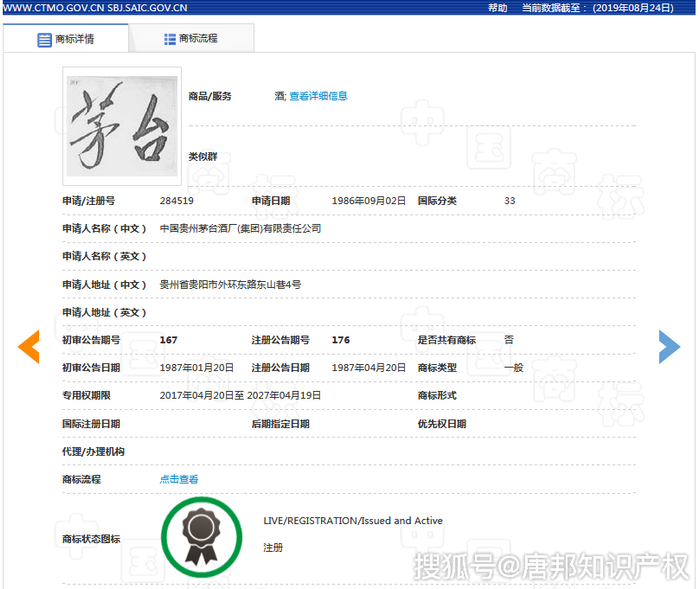Image resolution: width=700 pixels, height=589 pixels.
Task: Open the 茅台 trademark image thumbnail
Action: pyautogui.click(x=122, y=126)
